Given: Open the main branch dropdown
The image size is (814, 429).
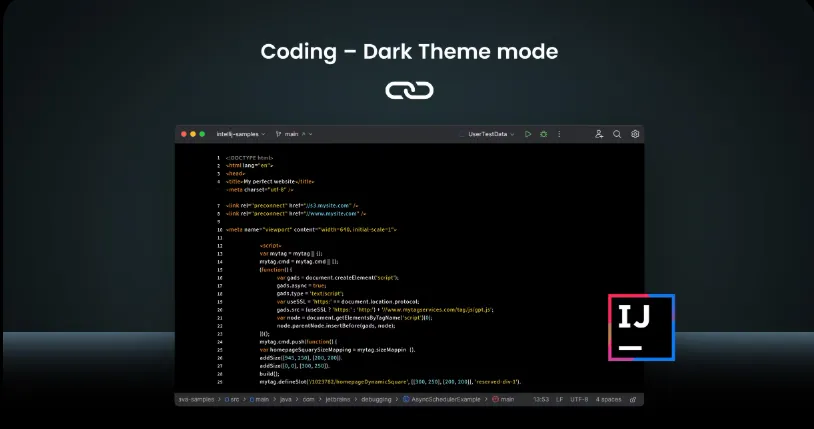Looking at the screenshot, I should tap(291, 133).
